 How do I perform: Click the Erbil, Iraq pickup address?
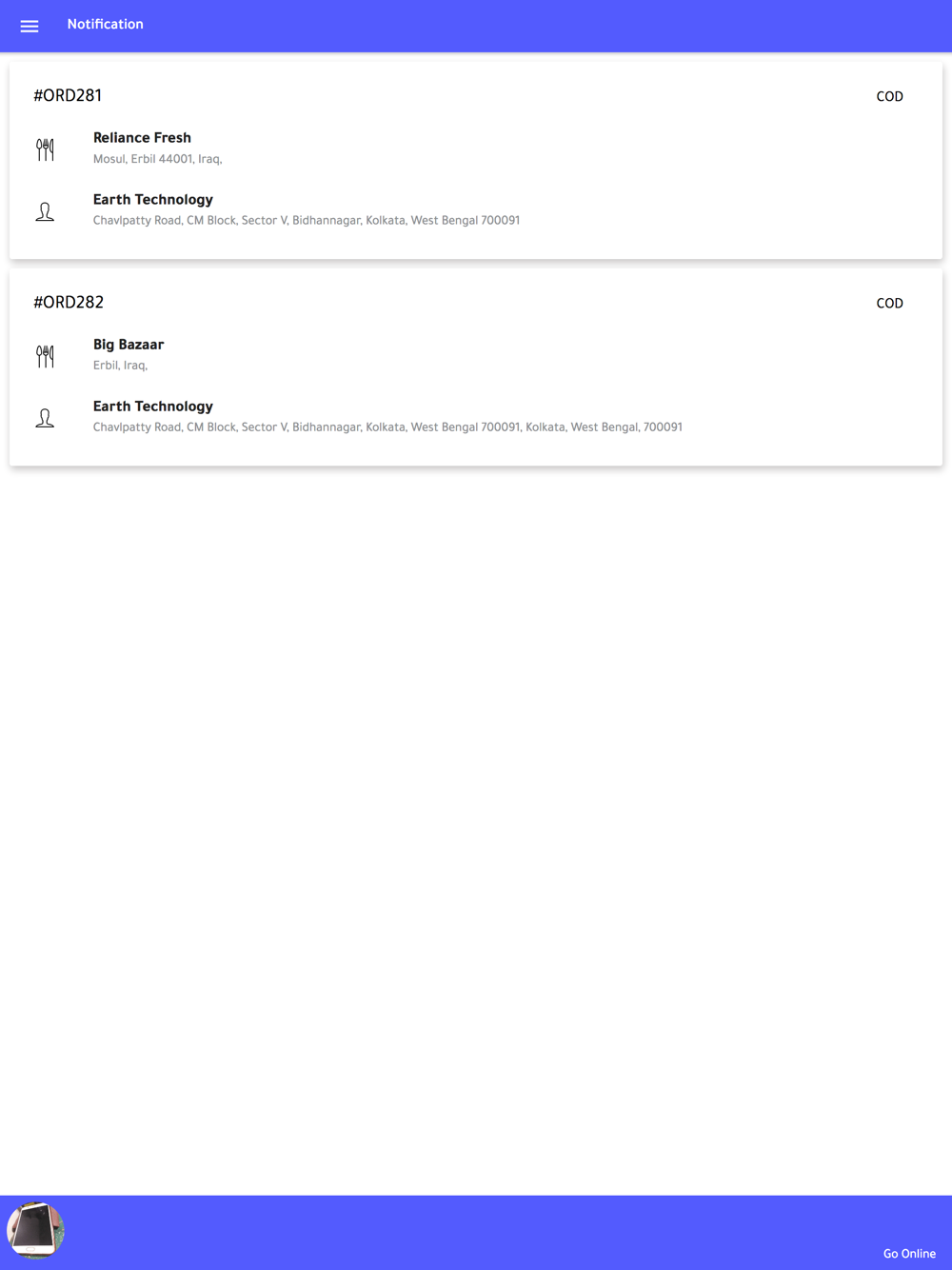tap(120, 365)
